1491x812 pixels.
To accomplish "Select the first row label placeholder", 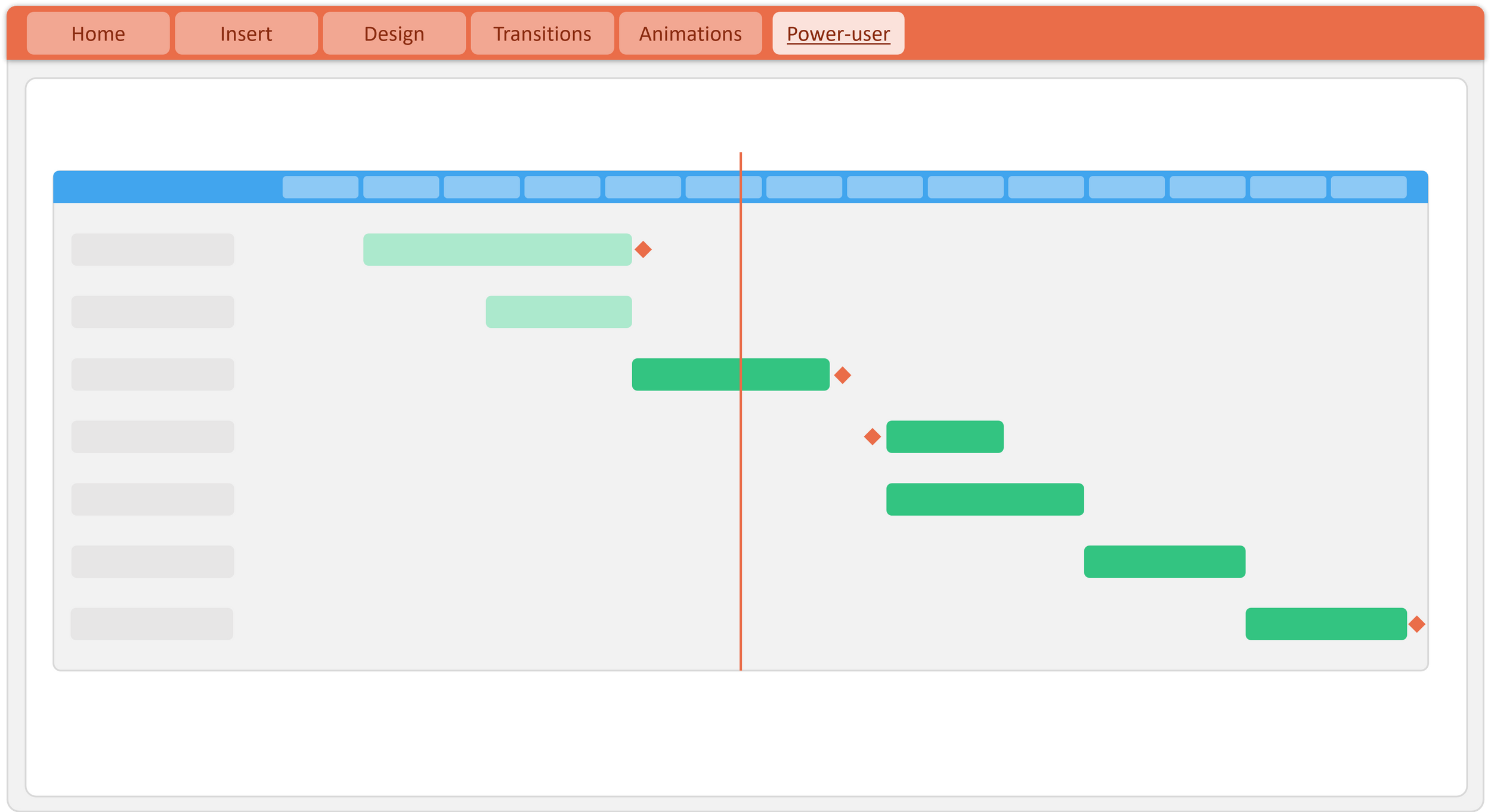I will point(152,250).
